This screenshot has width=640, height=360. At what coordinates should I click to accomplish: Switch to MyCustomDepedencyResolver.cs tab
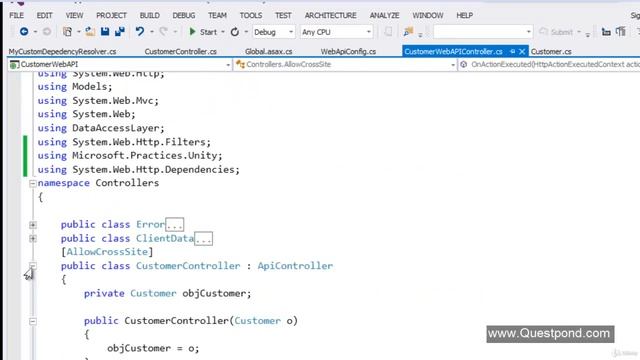tap(62, 51)
